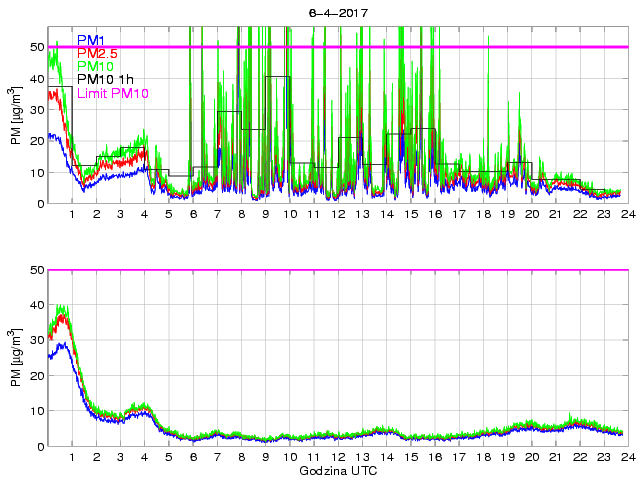Image resolution: width=640 pixels, height=480 pixels.
Task: Click the Godzina UTC x-axis label
Action: 336,470
